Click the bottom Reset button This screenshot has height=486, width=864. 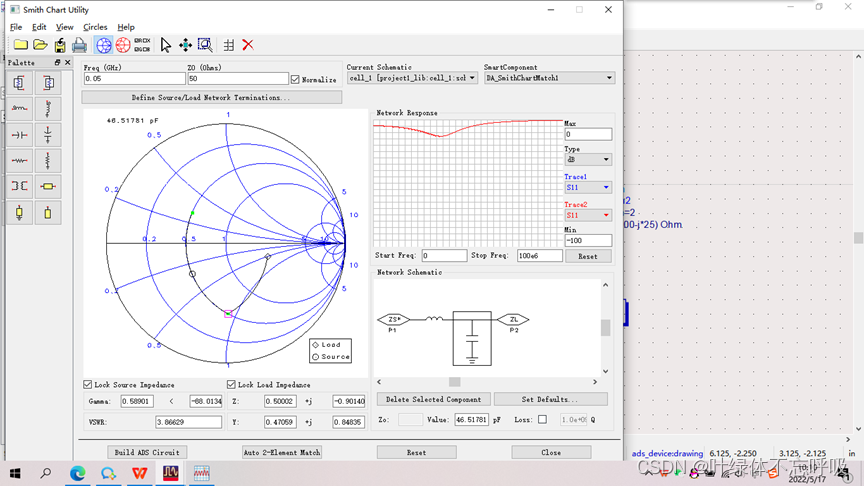(417, 452)
